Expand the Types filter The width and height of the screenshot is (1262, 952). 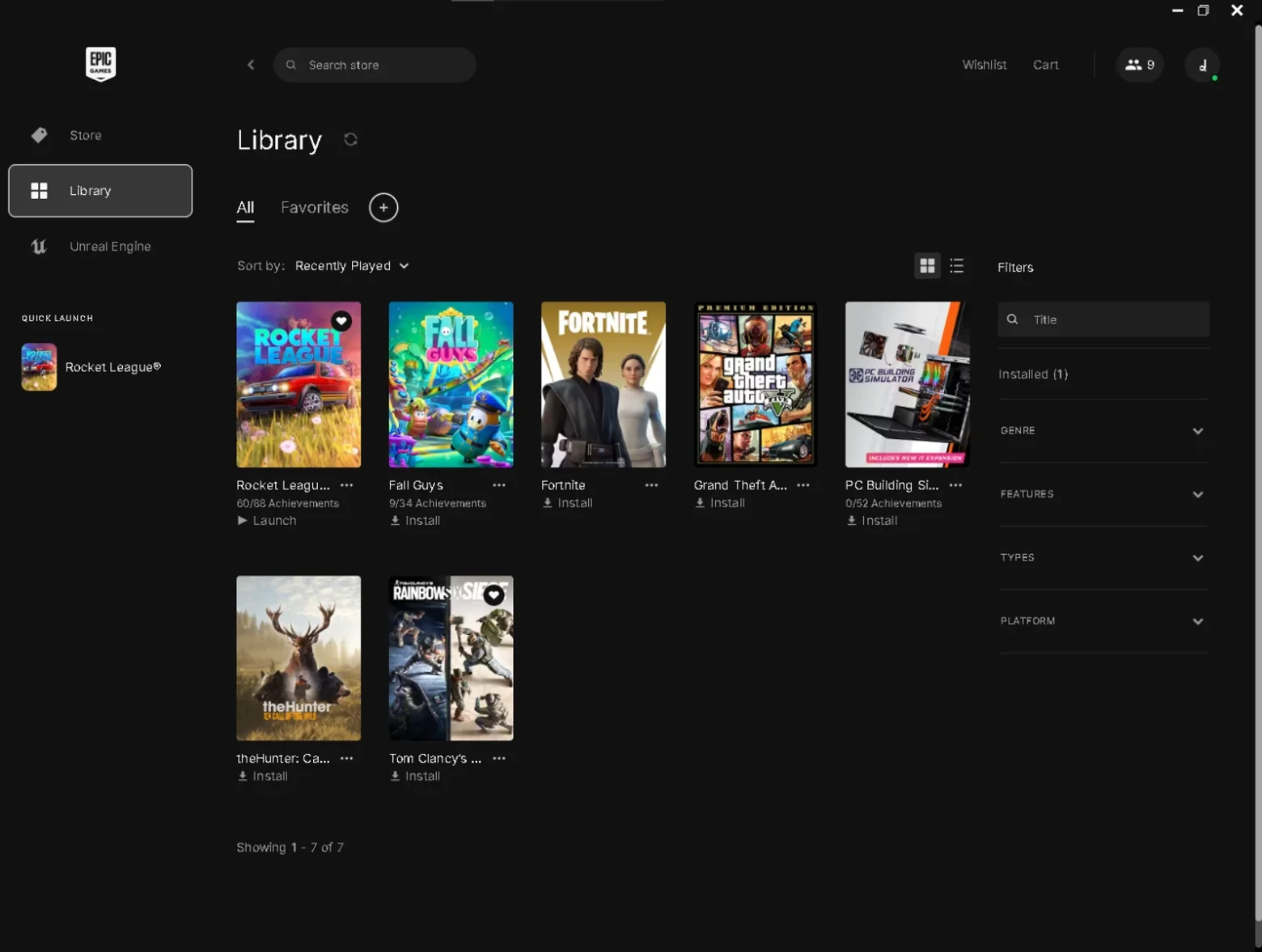(1103, 558)
